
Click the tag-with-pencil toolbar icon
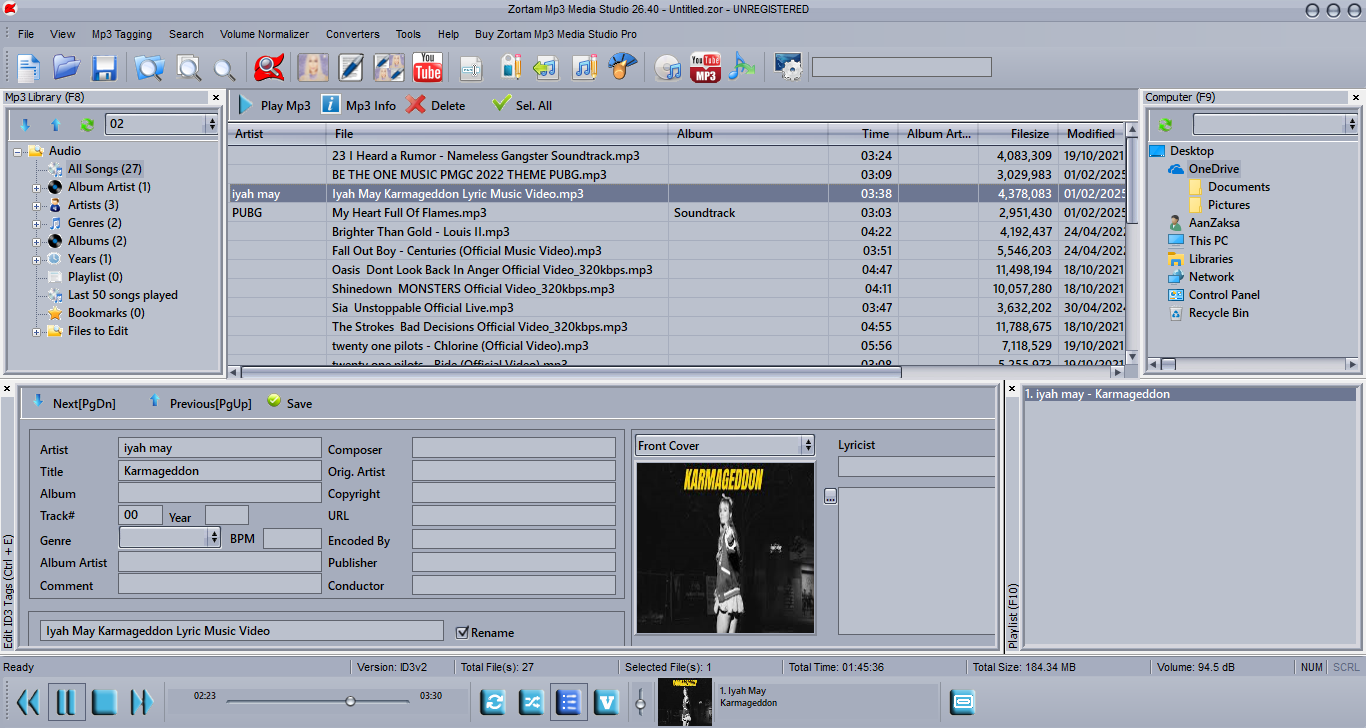pyautogui.click(x=511, y=68)
